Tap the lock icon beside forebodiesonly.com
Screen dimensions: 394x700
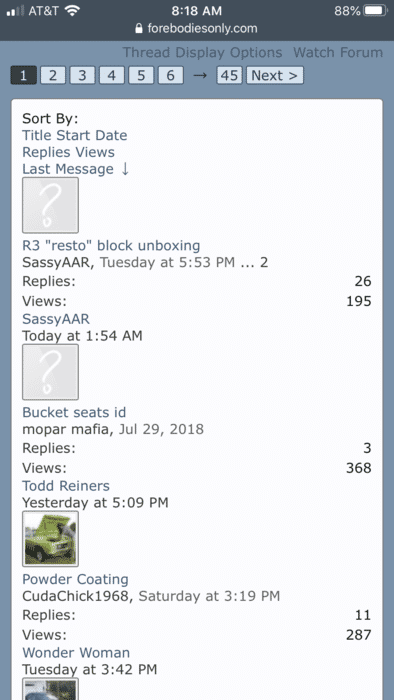[x=139, y=29]
